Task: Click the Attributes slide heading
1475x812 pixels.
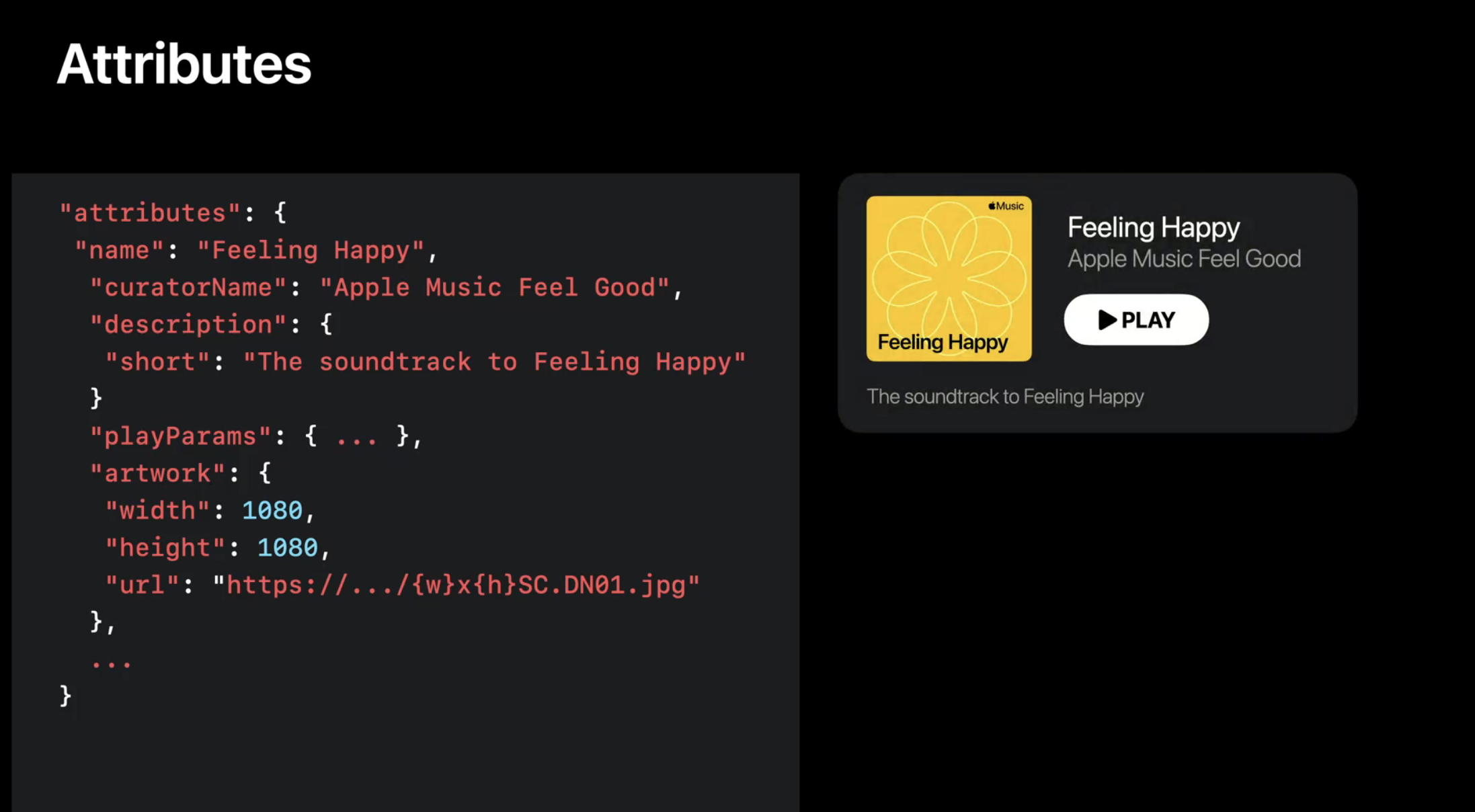Action: 184,64
